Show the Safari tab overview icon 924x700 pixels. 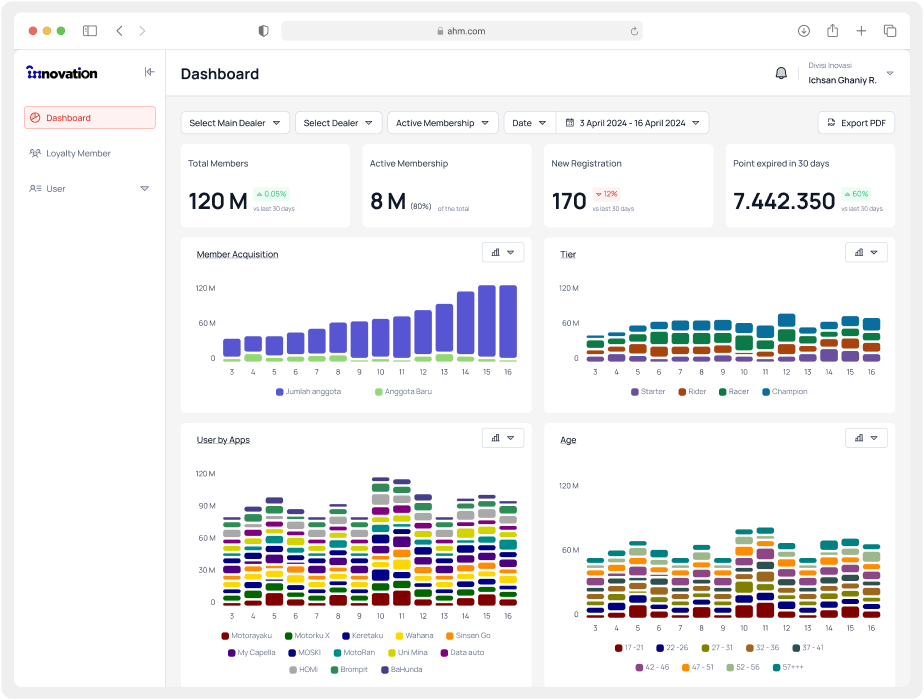pyautogui.click(x=890, y=31)
